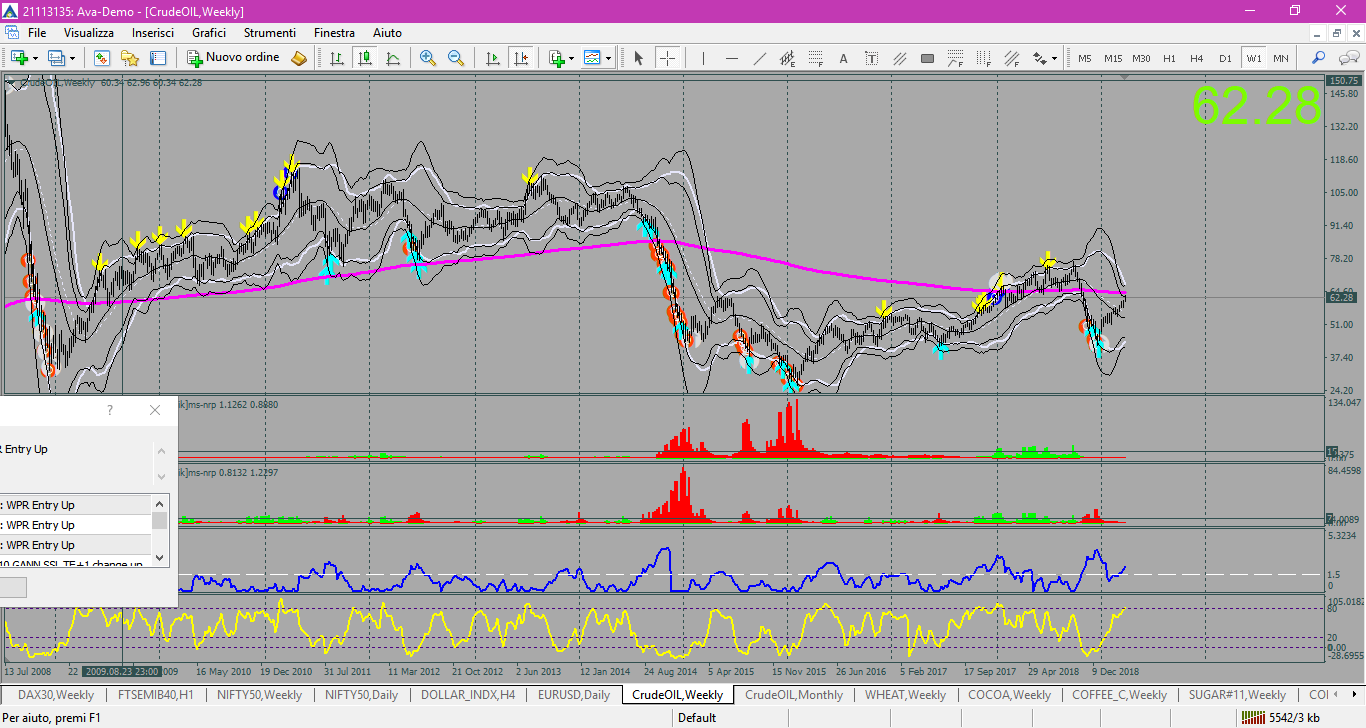
Task: Select the Text Label tool
Action: tap(871, 58)
